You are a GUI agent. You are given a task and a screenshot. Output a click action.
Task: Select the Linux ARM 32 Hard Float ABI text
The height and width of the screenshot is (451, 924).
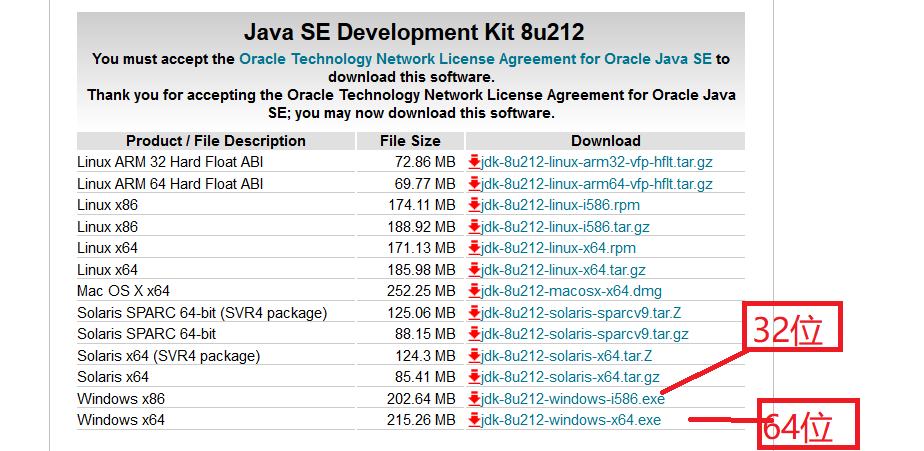click(x=170, y=162)
